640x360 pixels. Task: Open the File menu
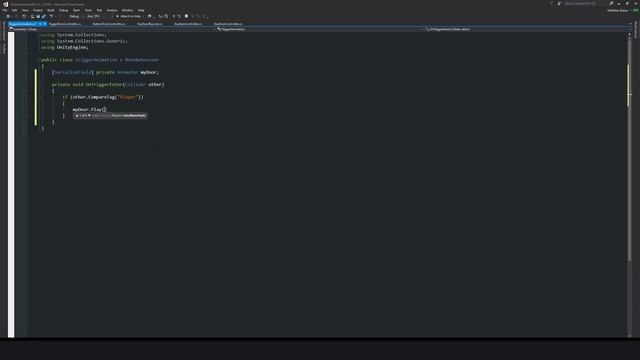(4, 10)
